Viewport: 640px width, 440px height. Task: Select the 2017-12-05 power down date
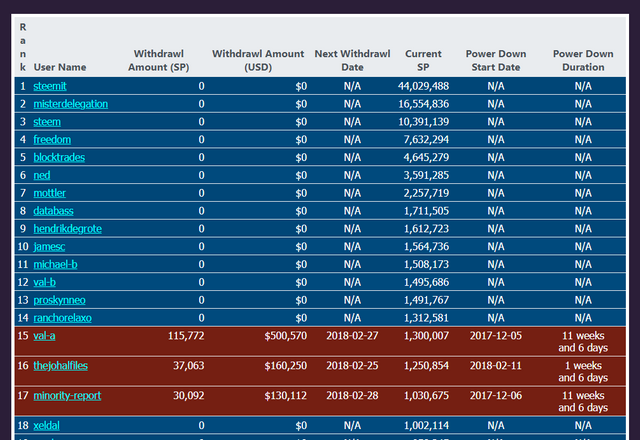496,336
